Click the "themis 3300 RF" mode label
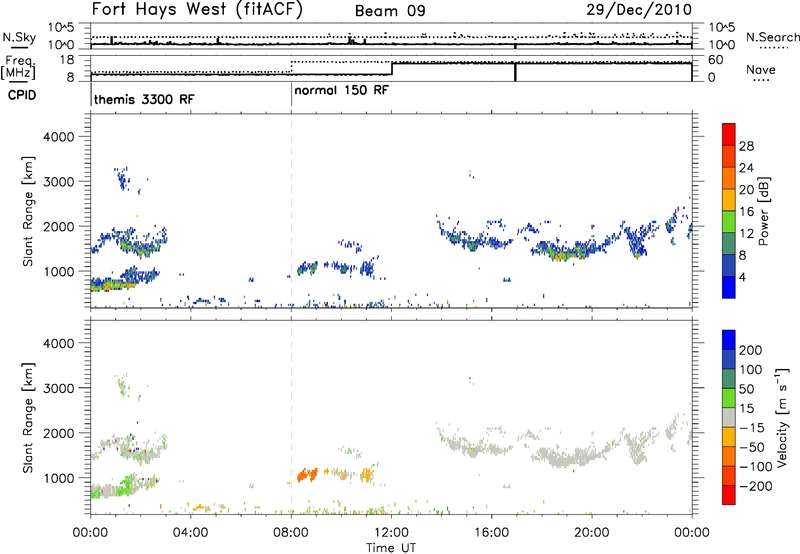Viewport: 800px width, 554px height. pos(144,99)
